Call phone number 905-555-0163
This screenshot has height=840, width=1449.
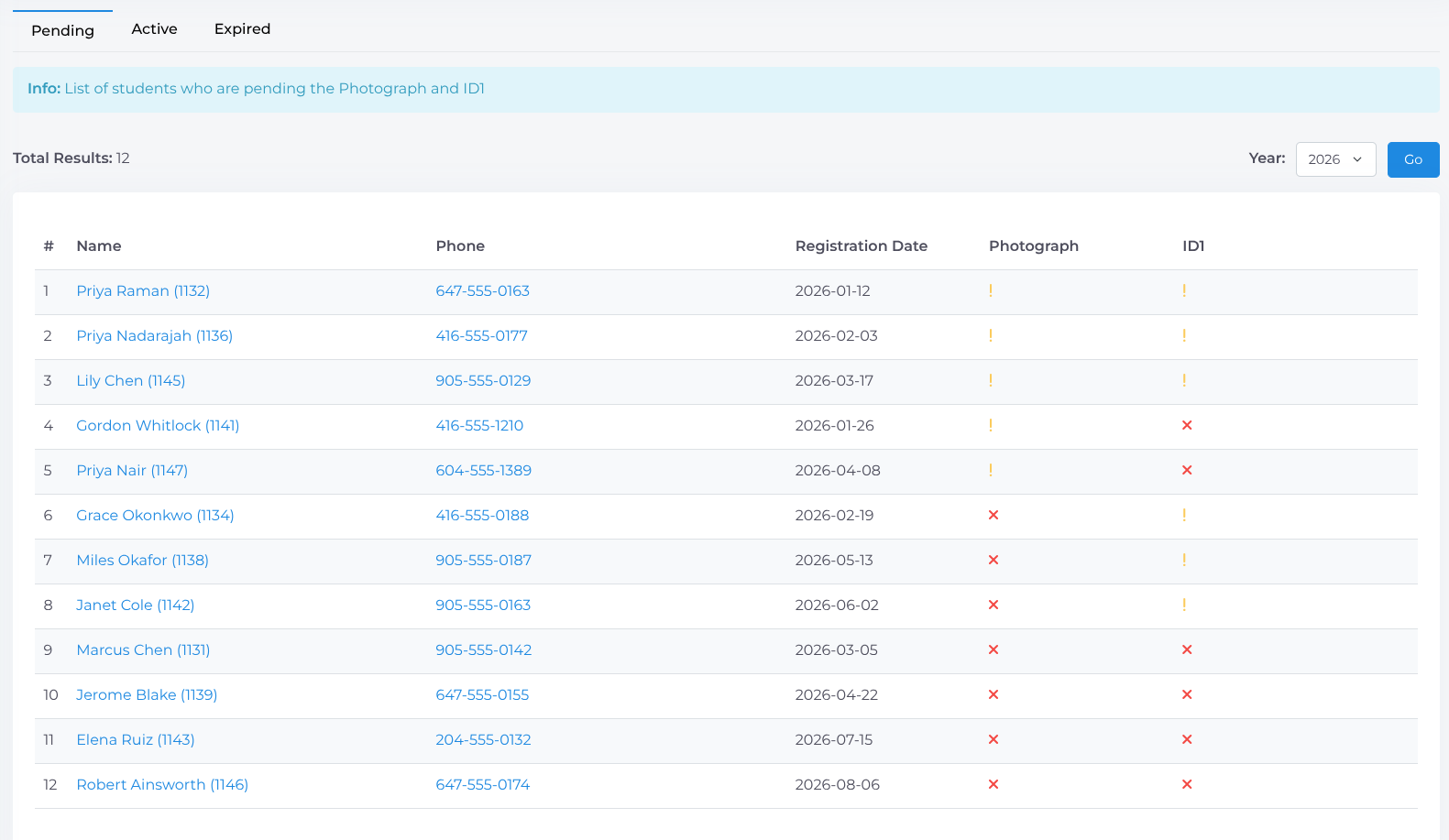[483, 605]
